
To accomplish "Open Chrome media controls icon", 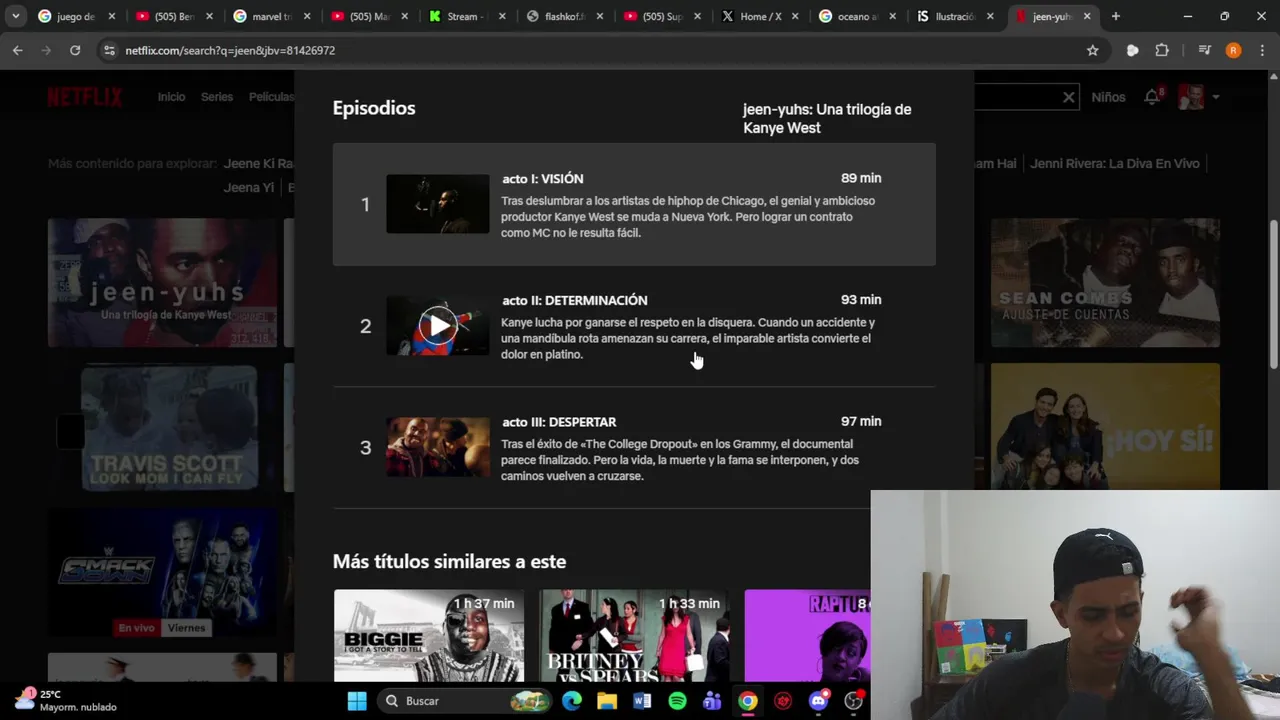I will coord(1205,50).
